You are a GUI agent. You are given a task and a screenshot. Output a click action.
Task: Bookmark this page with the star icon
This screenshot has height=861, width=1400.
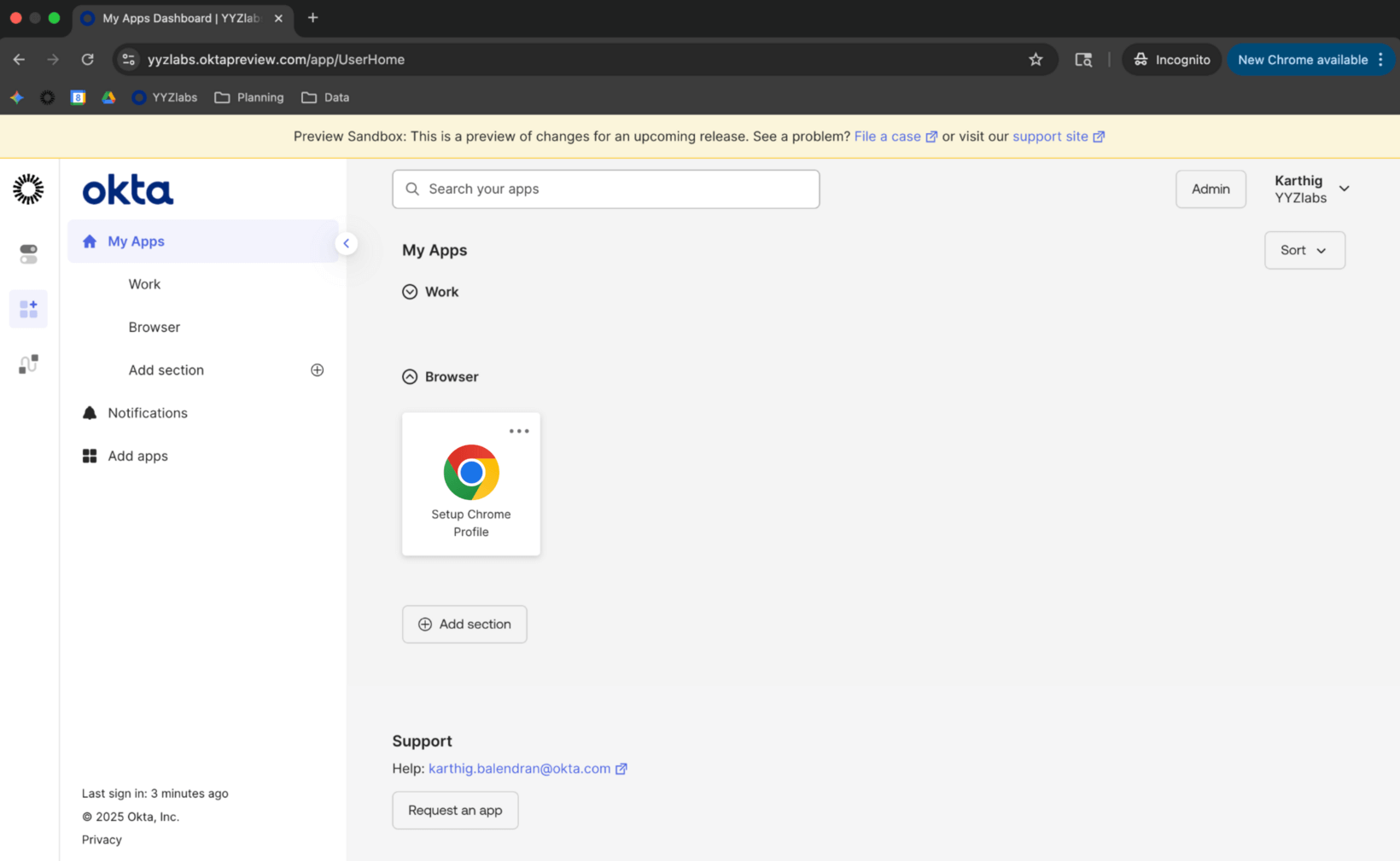[x=1035, y=60]
